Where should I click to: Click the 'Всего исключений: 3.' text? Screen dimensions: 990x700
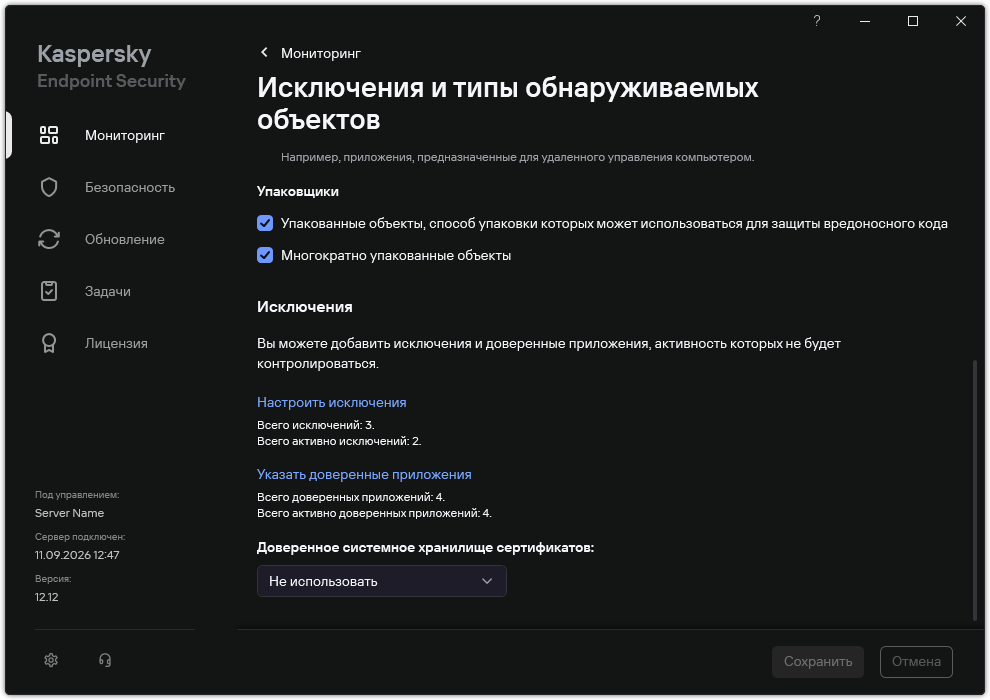[316, 425]
